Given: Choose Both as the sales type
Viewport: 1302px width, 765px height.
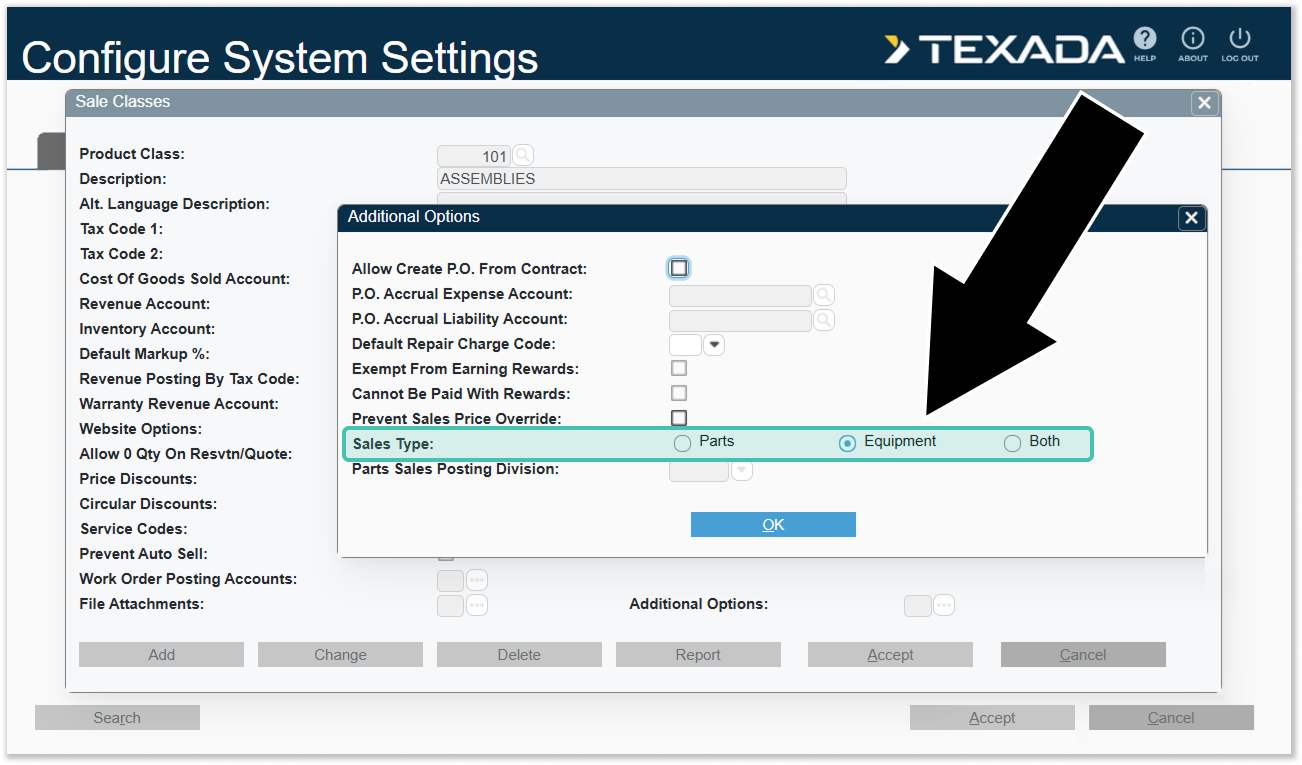Looking at the screenshot, I should [1012, 443].
